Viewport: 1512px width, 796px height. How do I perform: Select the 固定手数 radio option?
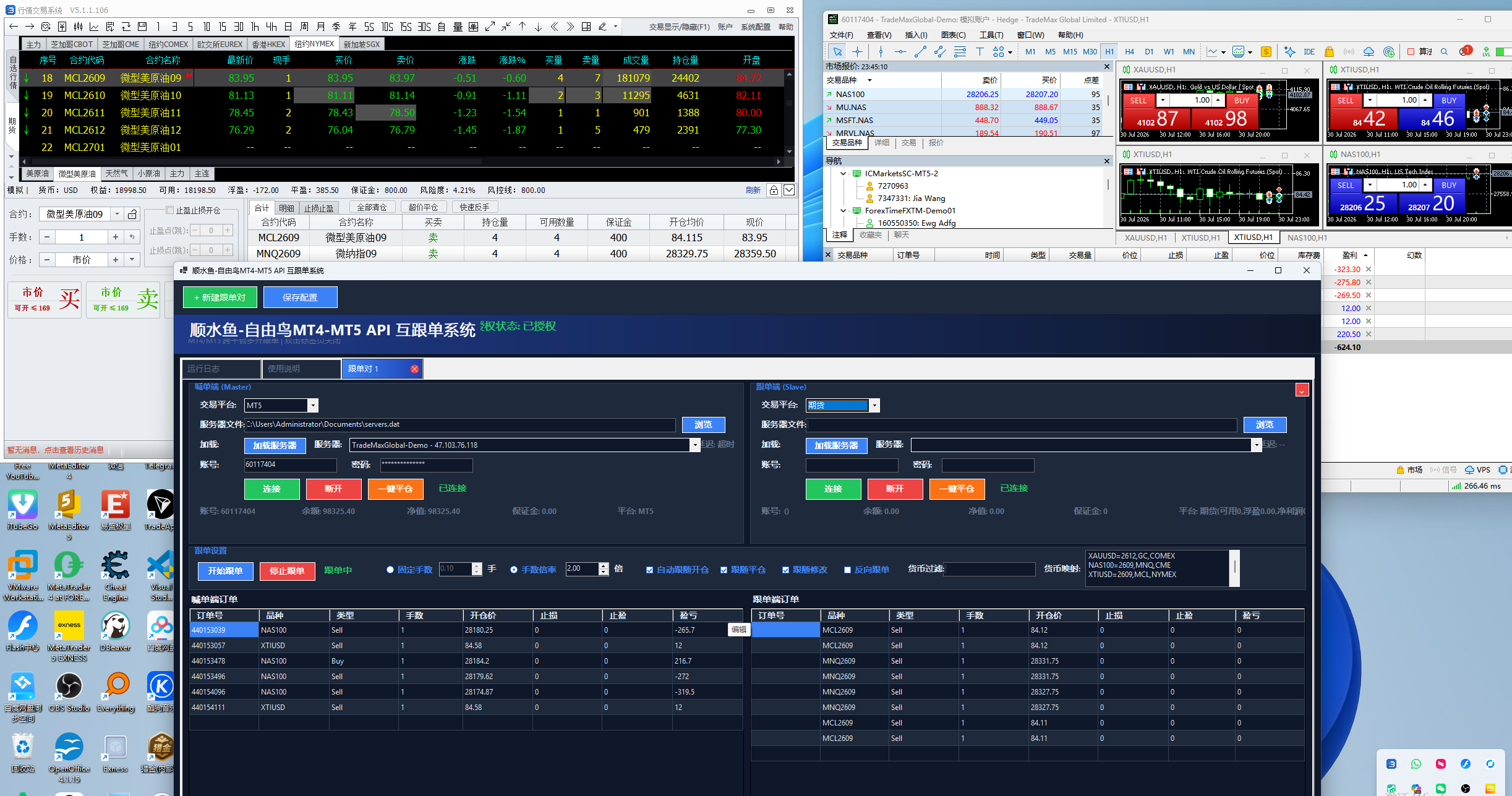coord(390,570)
